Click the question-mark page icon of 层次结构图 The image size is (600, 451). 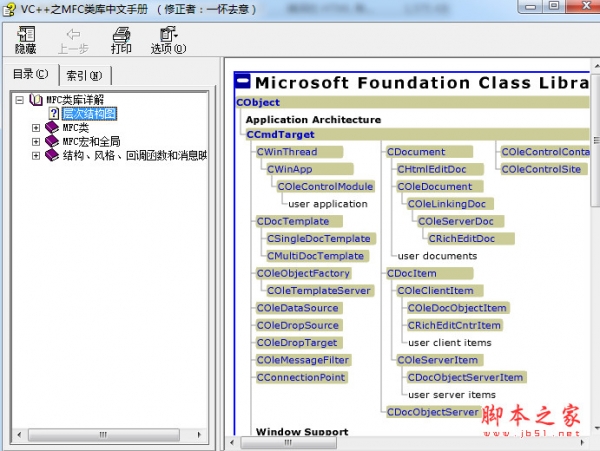[x=54, y=114]
